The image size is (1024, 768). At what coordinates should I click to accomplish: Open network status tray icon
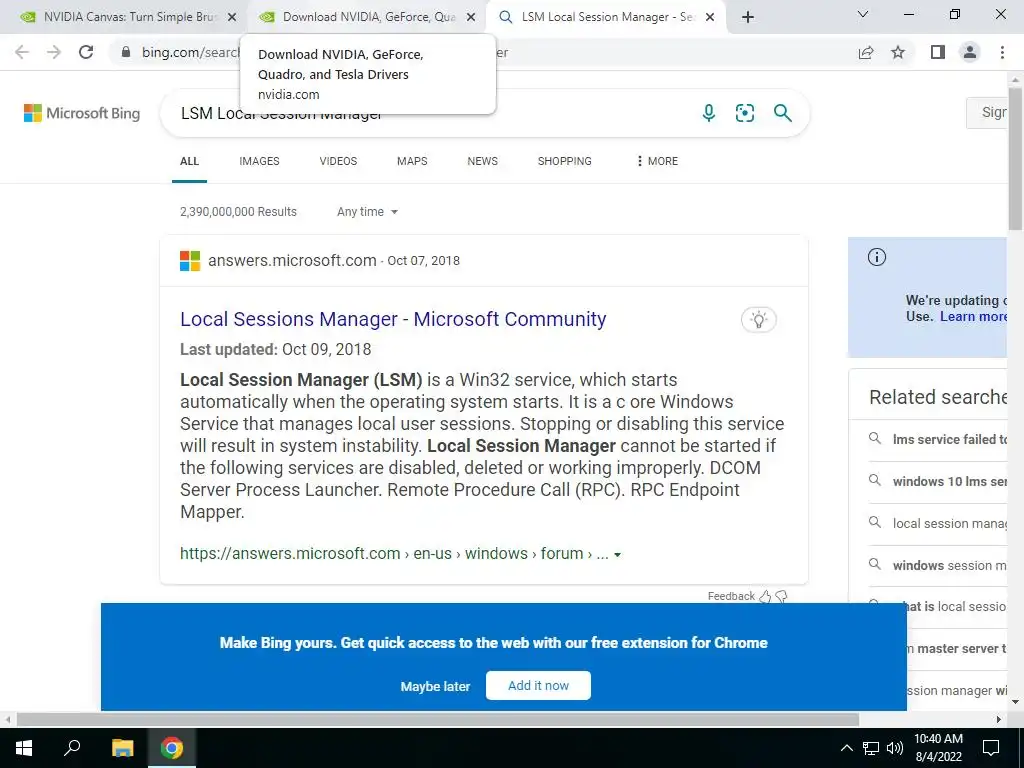point(871,748)
